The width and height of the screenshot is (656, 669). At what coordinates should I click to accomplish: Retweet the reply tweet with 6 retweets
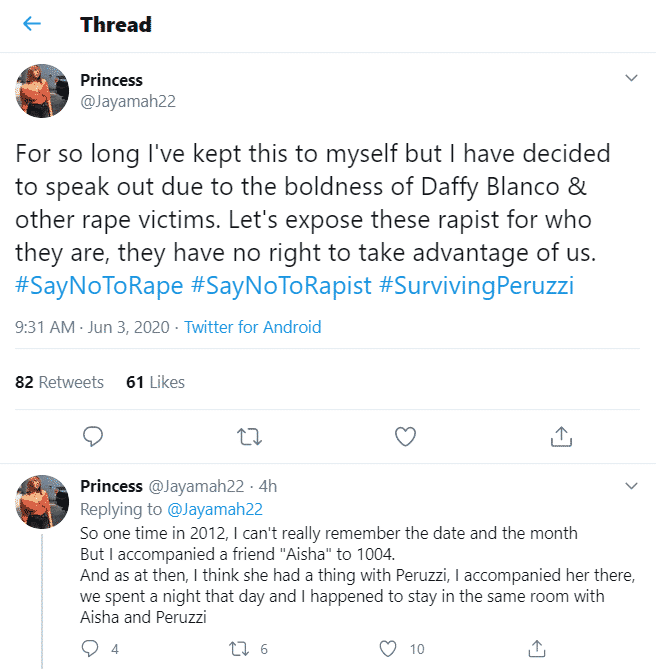point(238,648)
